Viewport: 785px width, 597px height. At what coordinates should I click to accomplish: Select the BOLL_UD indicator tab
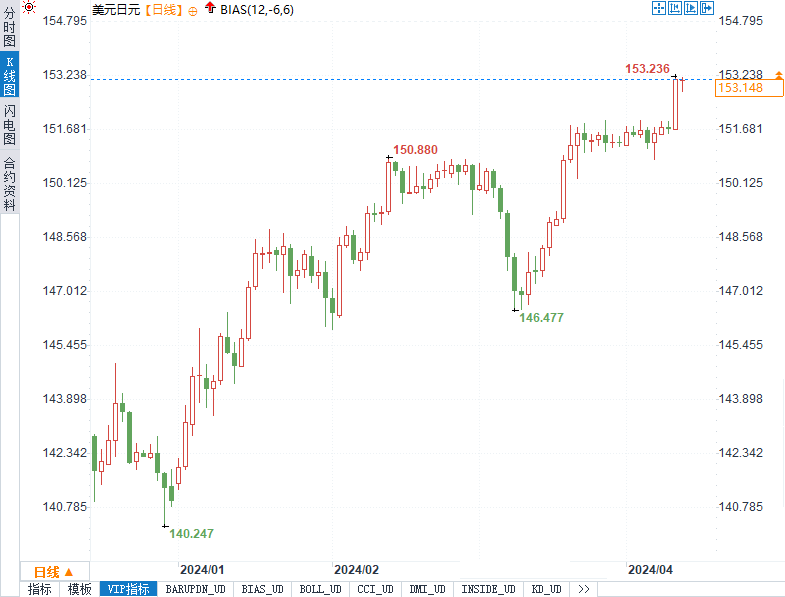point(321,589)
